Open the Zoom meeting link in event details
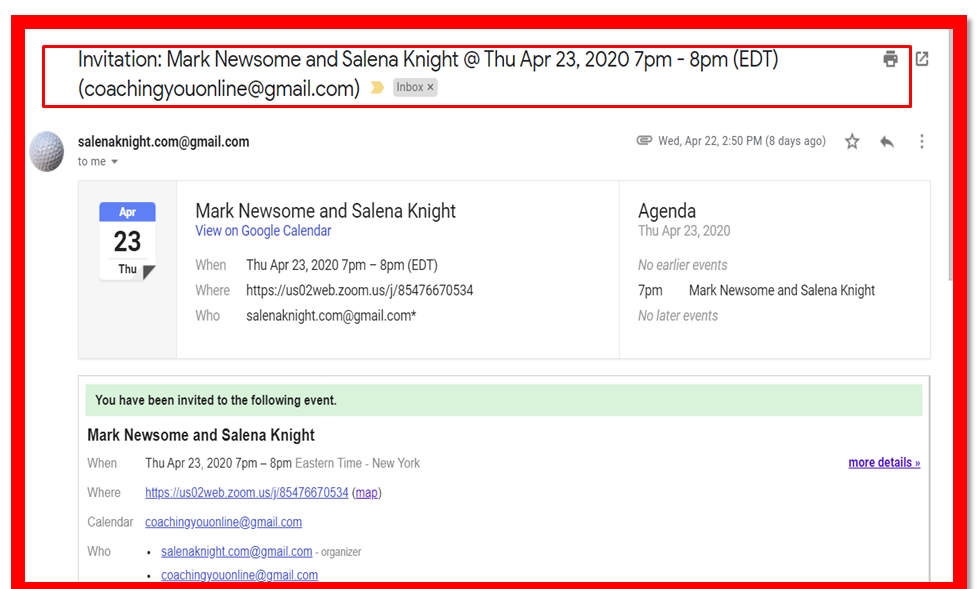 pos(246,493)
